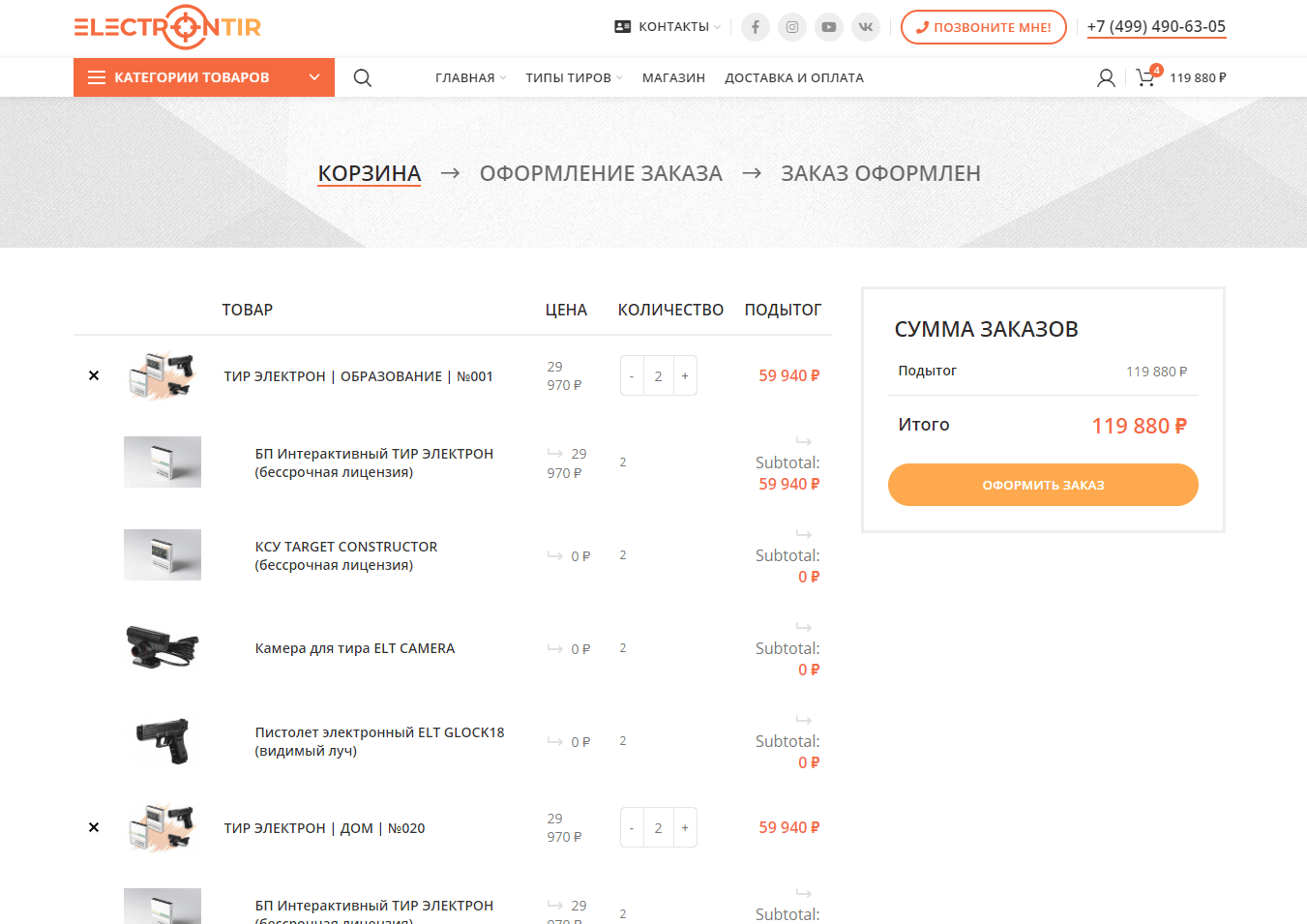The width and height of the screenshot is (1307, 924).
Task: Click the СУММА ЗАКАЗОВ heading
Action: tap(986, 329)
